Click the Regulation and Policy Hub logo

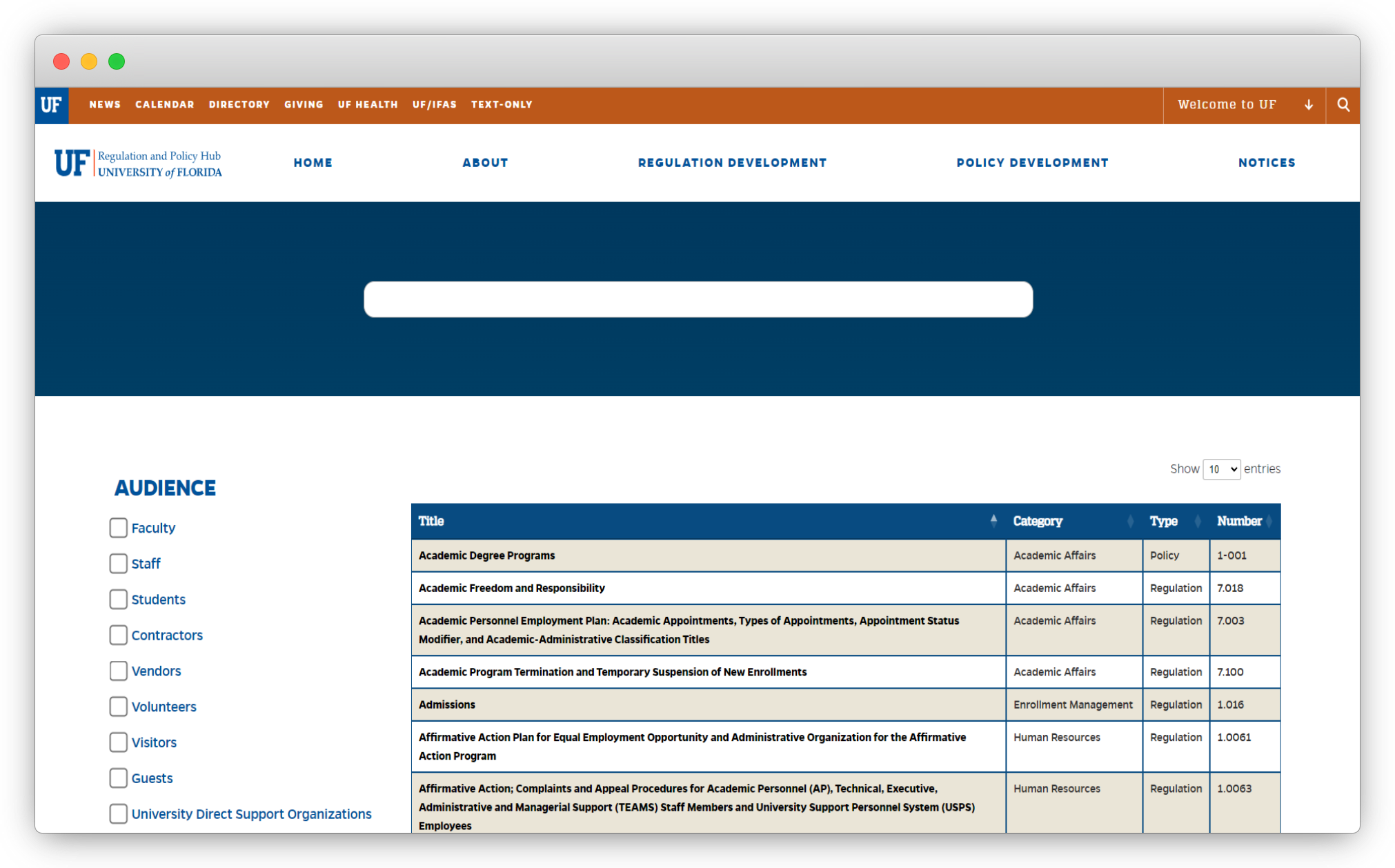(138, 164)
